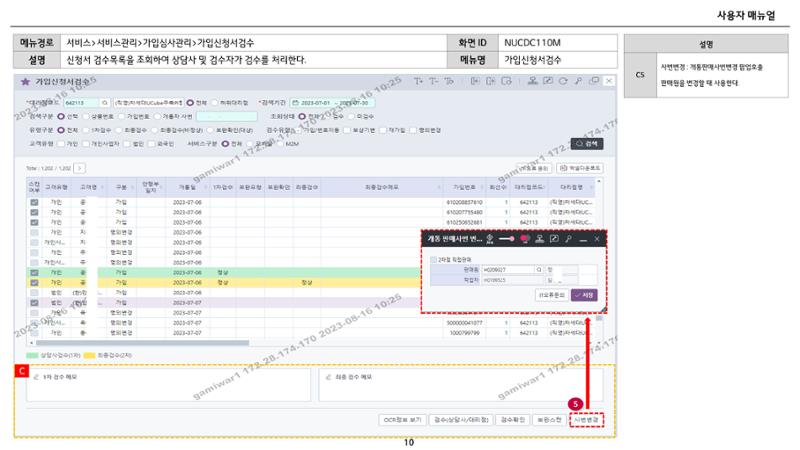
Task: Sort by the 고객명 column header
Action: pos(88,187)
